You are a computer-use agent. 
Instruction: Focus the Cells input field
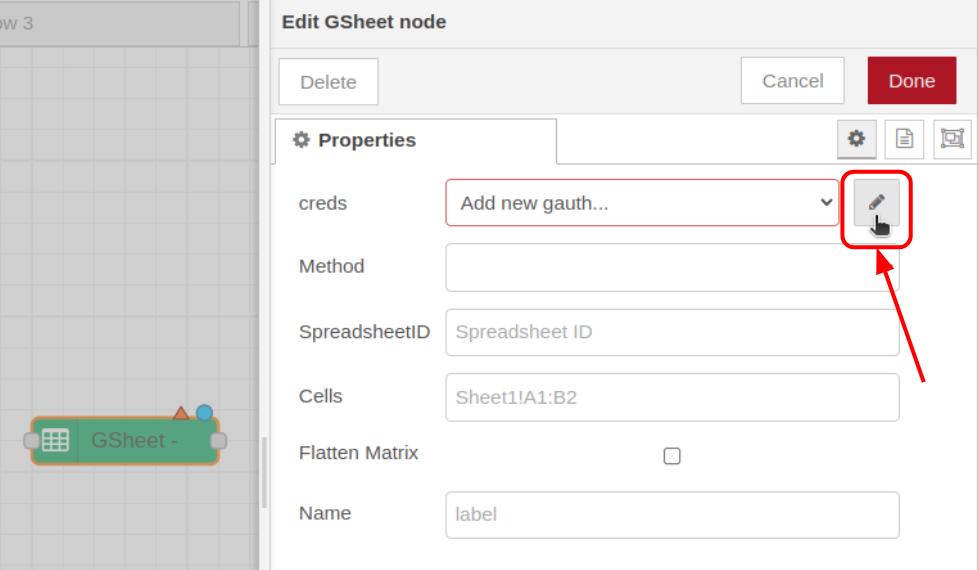pos(672,397)
